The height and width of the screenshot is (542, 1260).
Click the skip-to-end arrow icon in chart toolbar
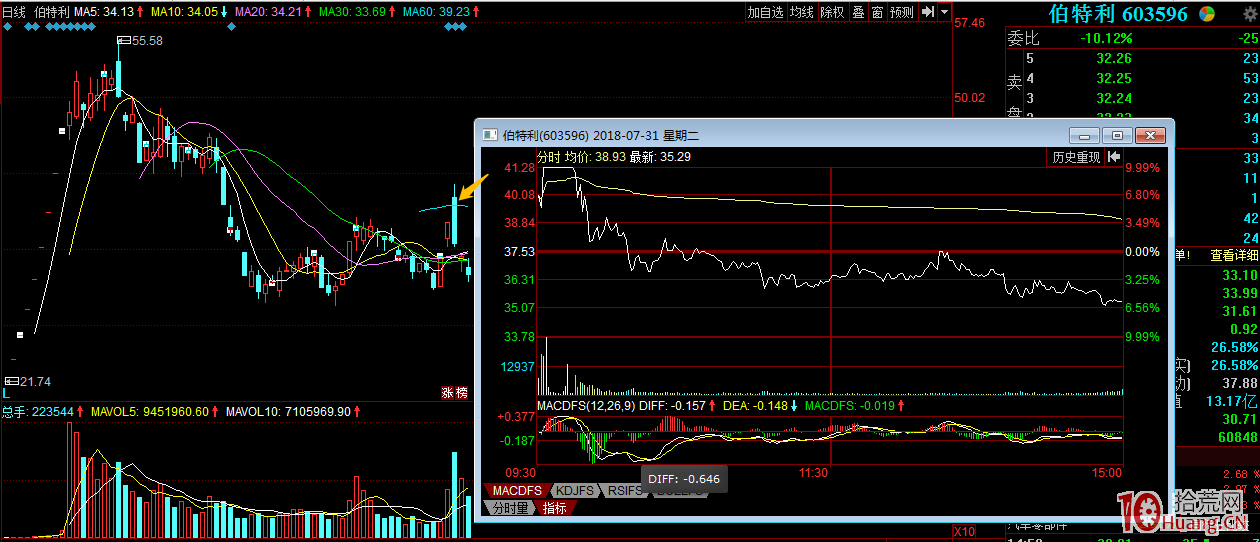927,12
